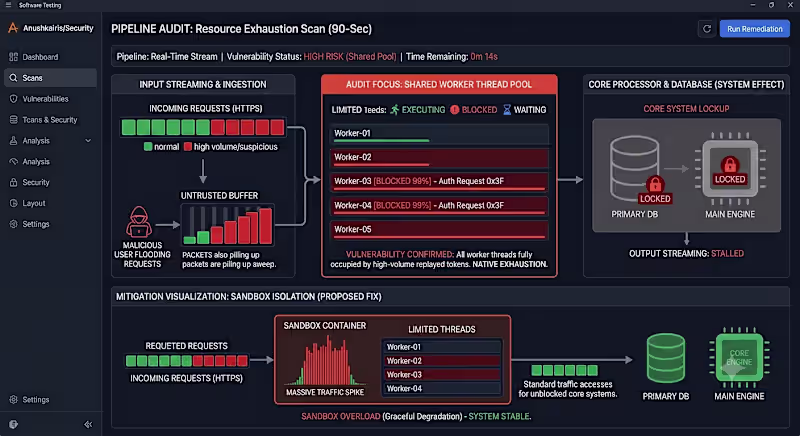The height and width of the screenshot is (436, 800).
Task: Click the green normal legend swatch
Action: [148, 147]
